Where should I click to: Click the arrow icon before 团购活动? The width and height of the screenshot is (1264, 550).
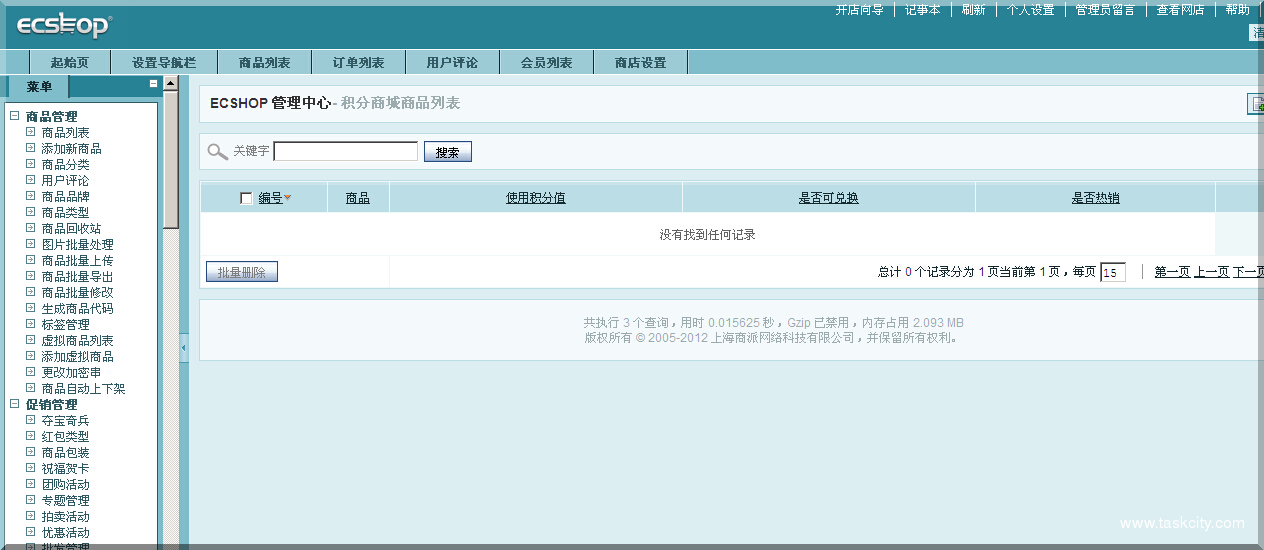(x=31, y=484)
